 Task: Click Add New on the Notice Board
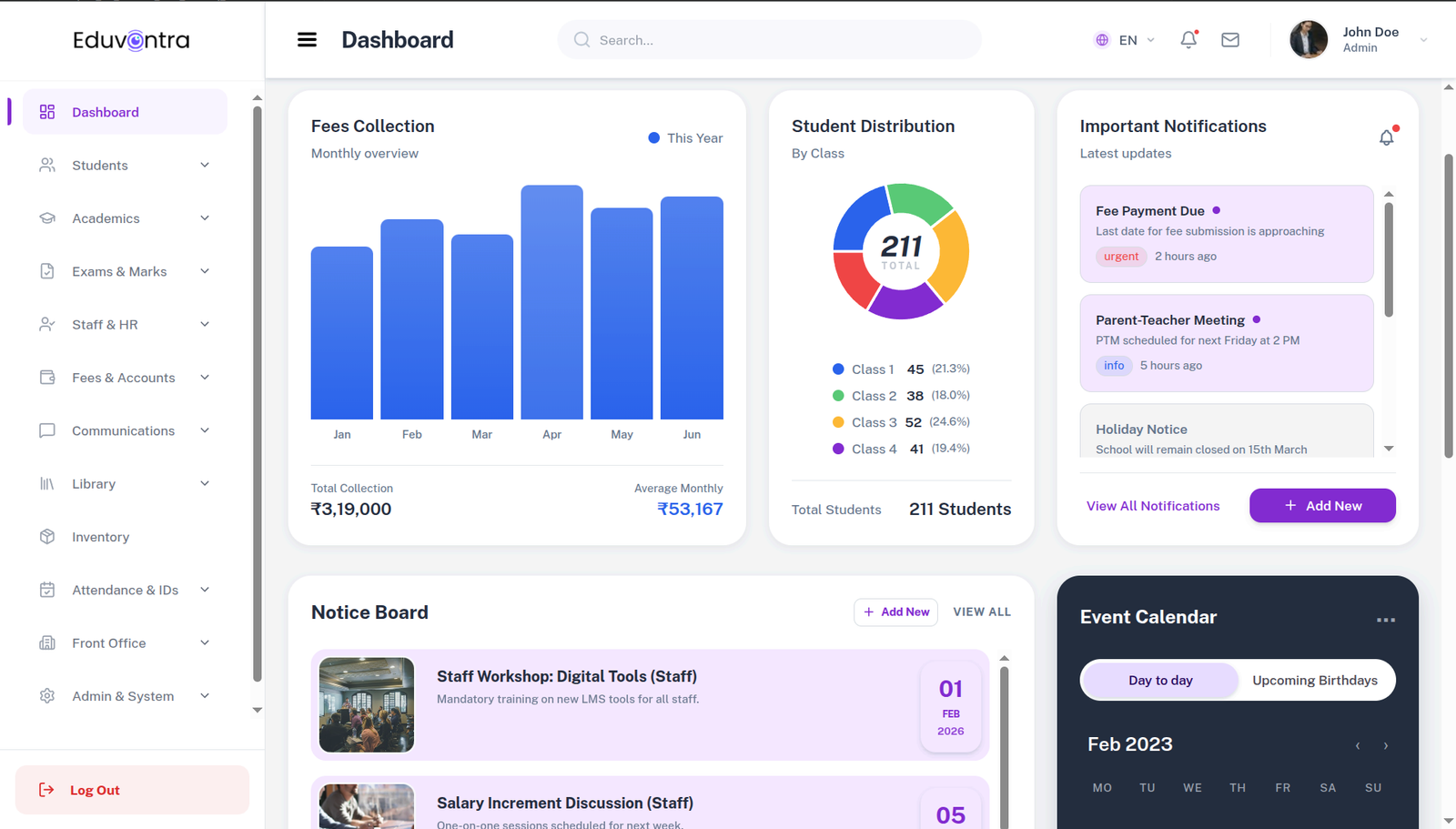895,612
